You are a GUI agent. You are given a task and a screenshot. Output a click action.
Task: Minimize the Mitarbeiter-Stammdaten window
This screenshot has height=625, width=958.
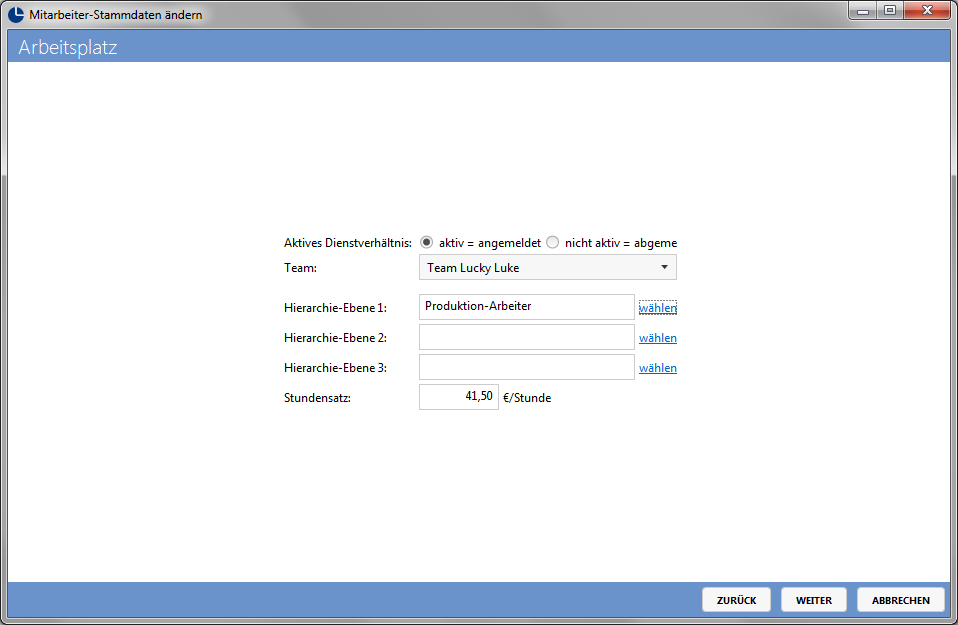863,10
